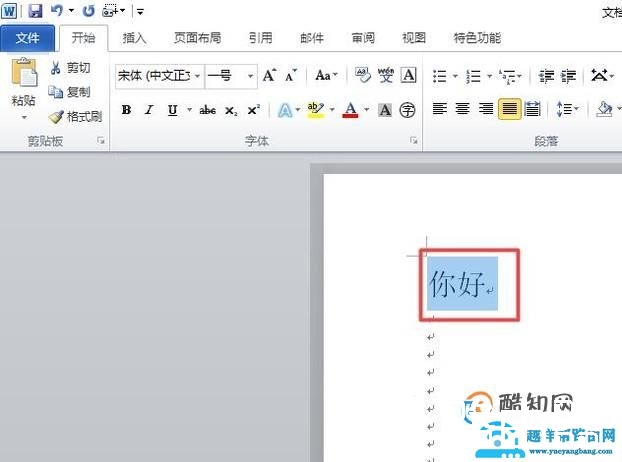Click the 粘贴 paste clipboard icon

(x=24, y=72)
